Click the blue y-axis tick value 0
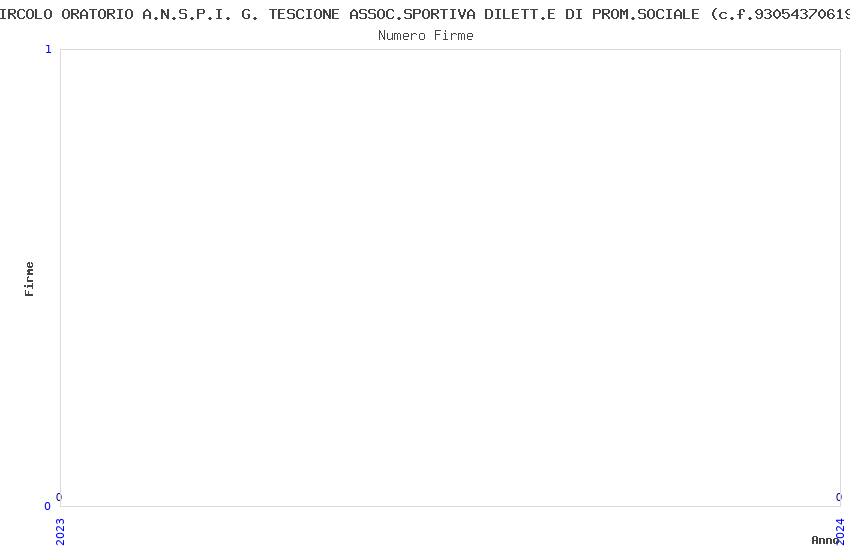The width and height of the screenshot is (850, 550). coord(48,506)
